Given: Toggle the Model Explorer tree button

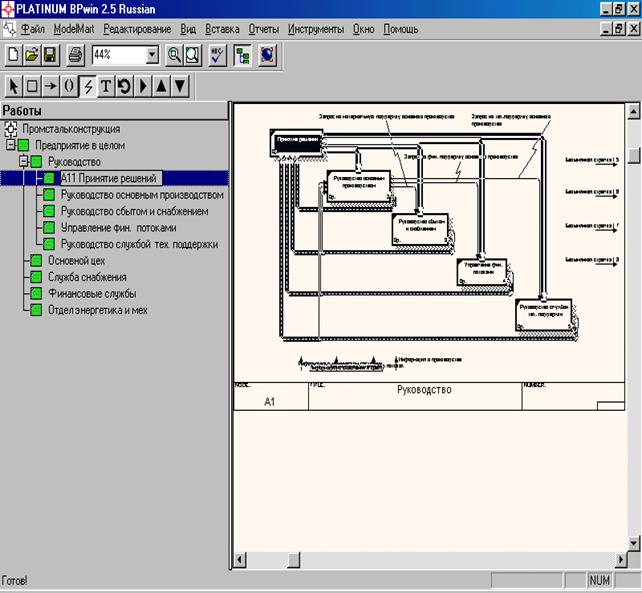Looking at the screenshot, I should click(x=242, y=55).
